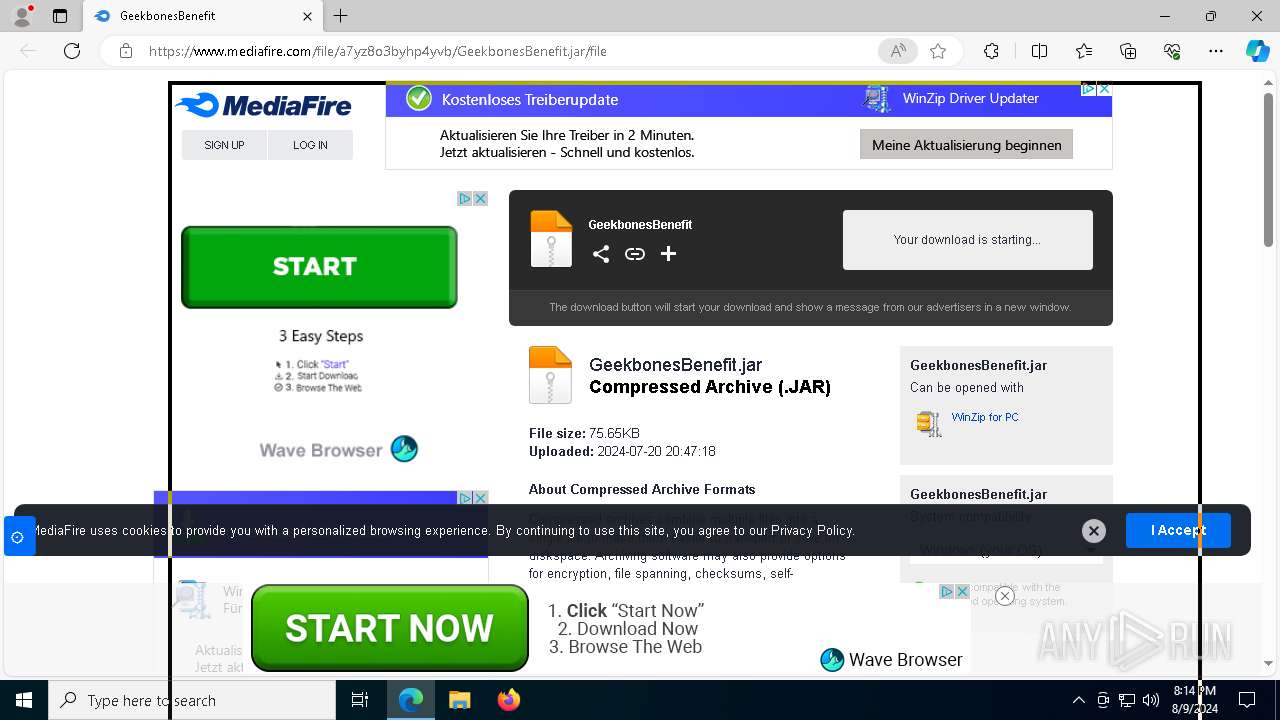Image resolution: width=1280 pixels, height=720 pixels.
Task: Click the MediaFire logo
Action: point(263,105)
